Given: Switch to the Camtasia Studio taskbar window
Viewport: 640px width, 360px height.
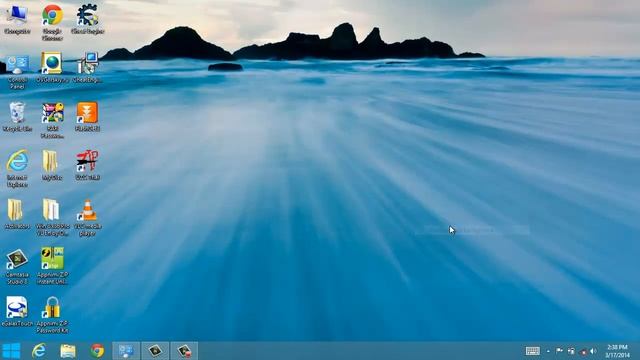Looking at the screenshot, I should coord(155,351).
